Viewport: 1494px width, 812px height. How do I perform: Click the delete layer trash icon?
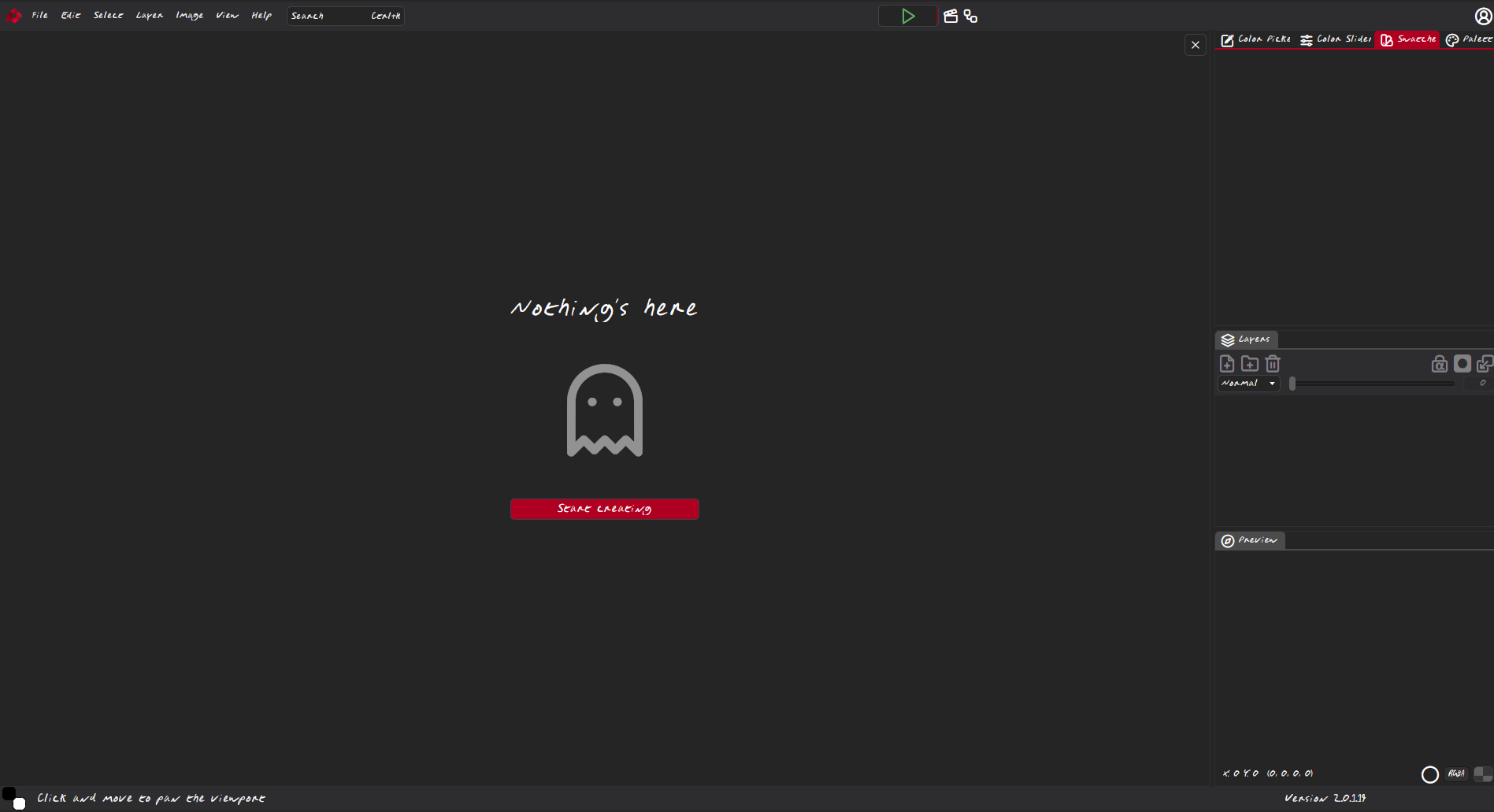1273,363
